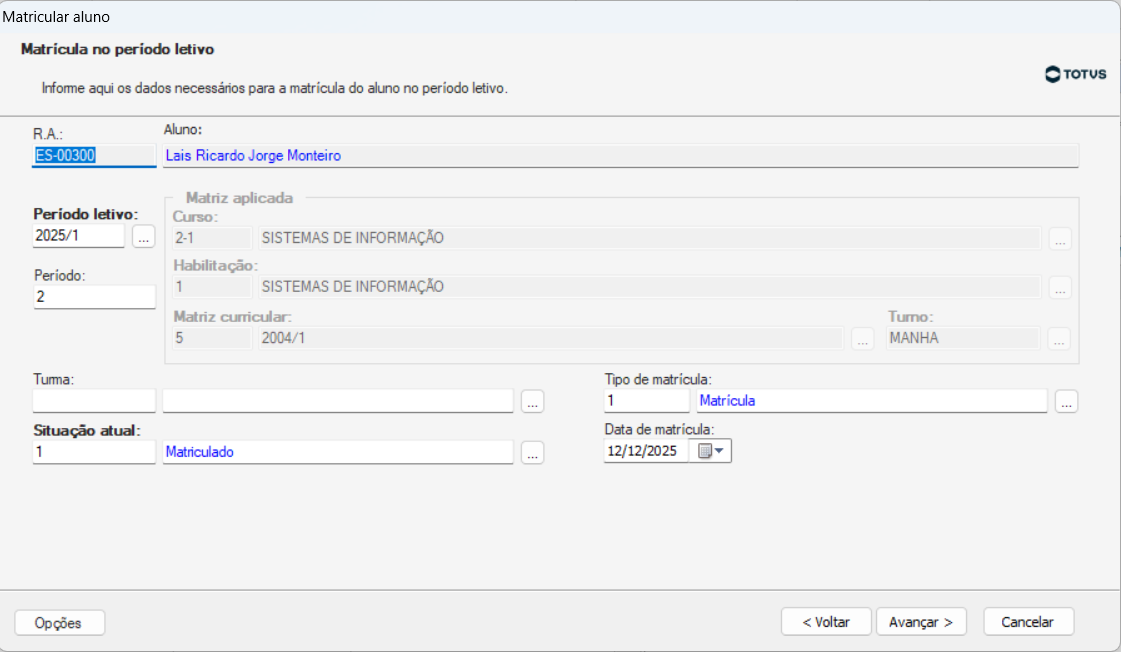Open the Turma lookup ellipsis button
This screenshot has height=652, width=1121.
(533, 401)
